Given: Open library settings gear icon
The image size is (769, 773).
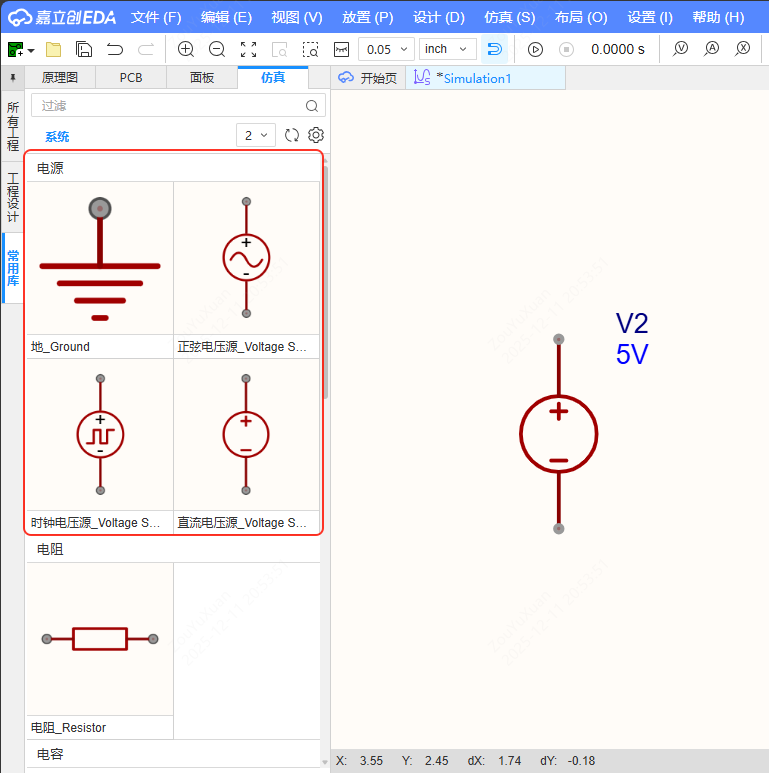Looking at the screenshot, I should (x=316, y=135).
